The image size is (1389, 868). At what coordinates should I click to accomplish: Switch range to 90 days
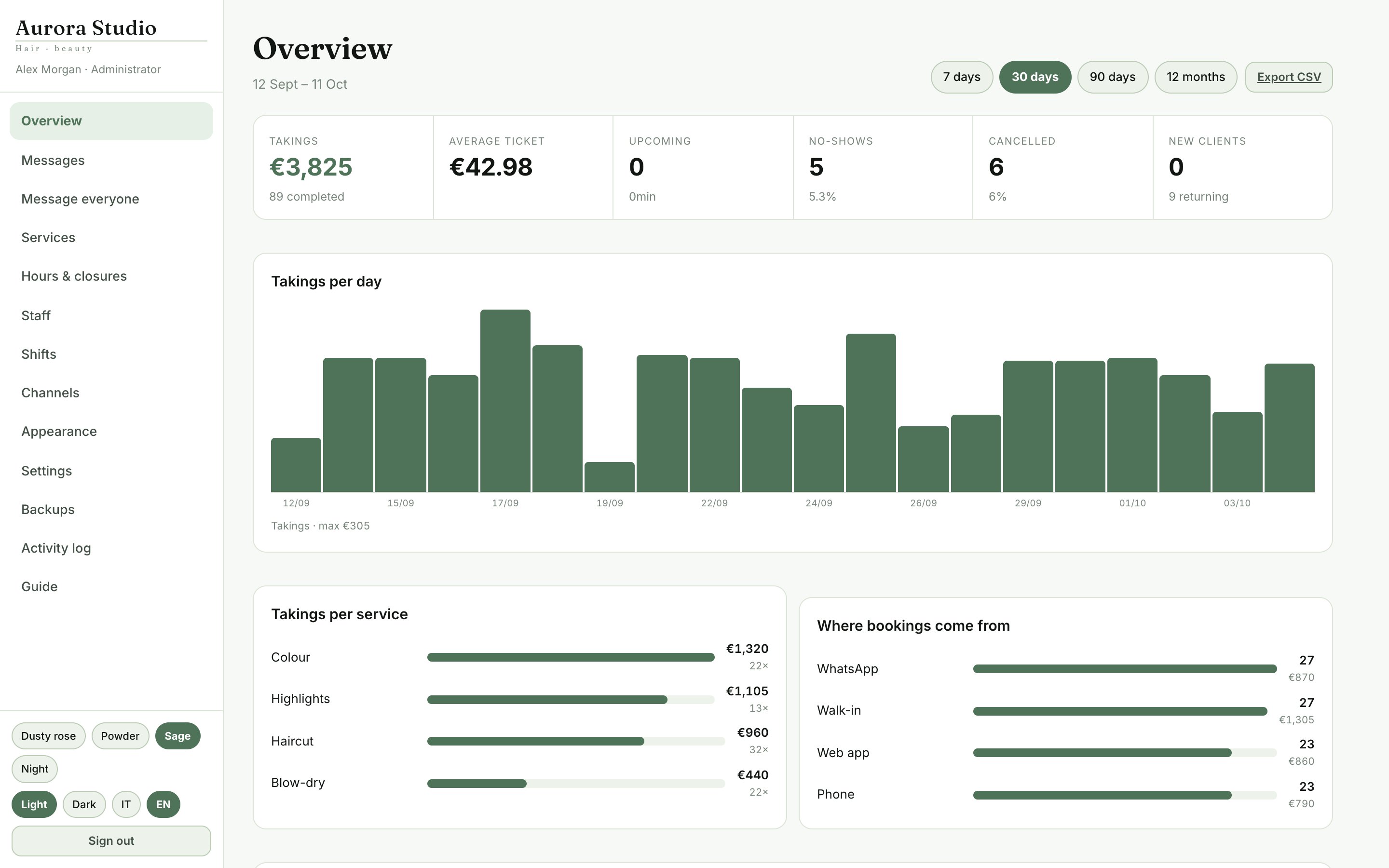[x=1112, y=77]
